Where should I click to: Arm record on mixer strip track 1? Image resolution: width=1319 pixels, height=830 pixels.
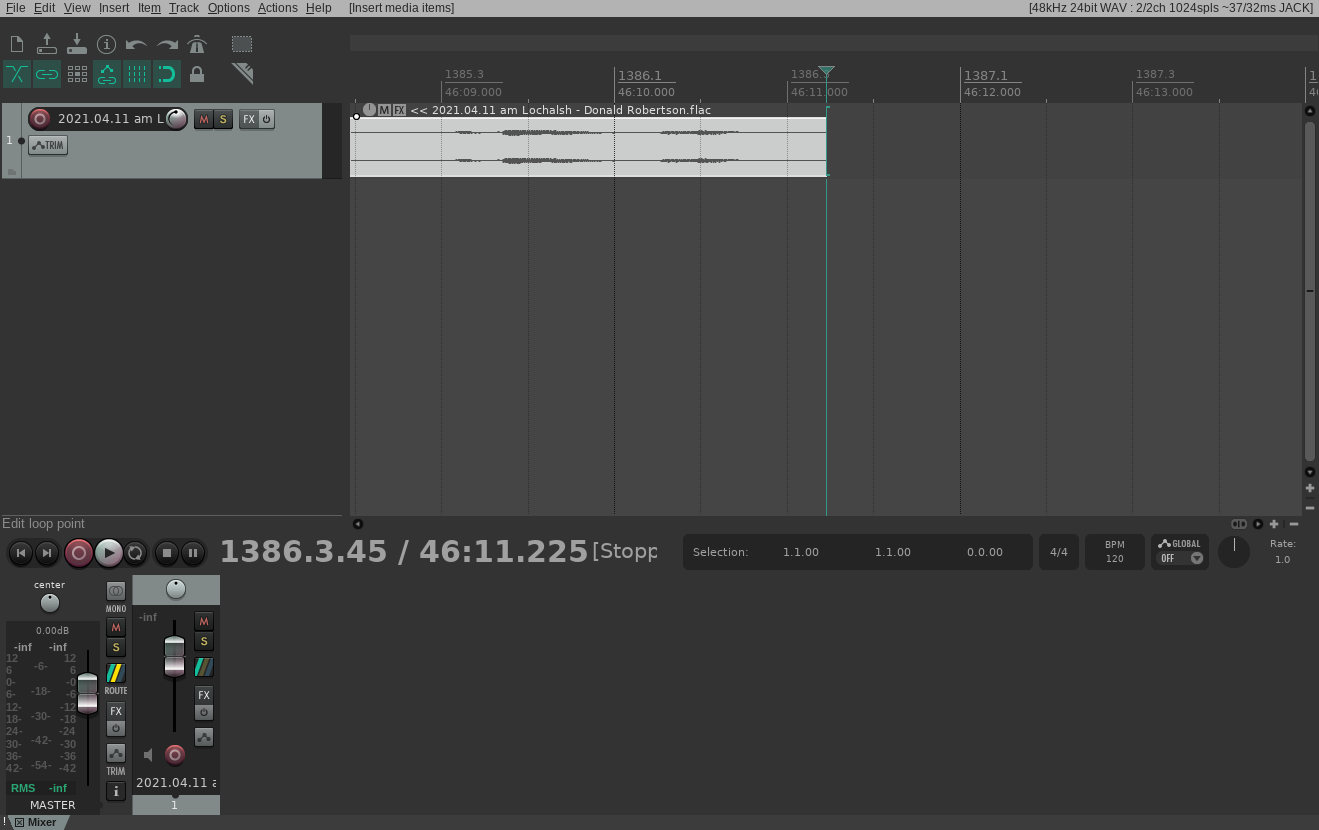click(x=175, y=755)
